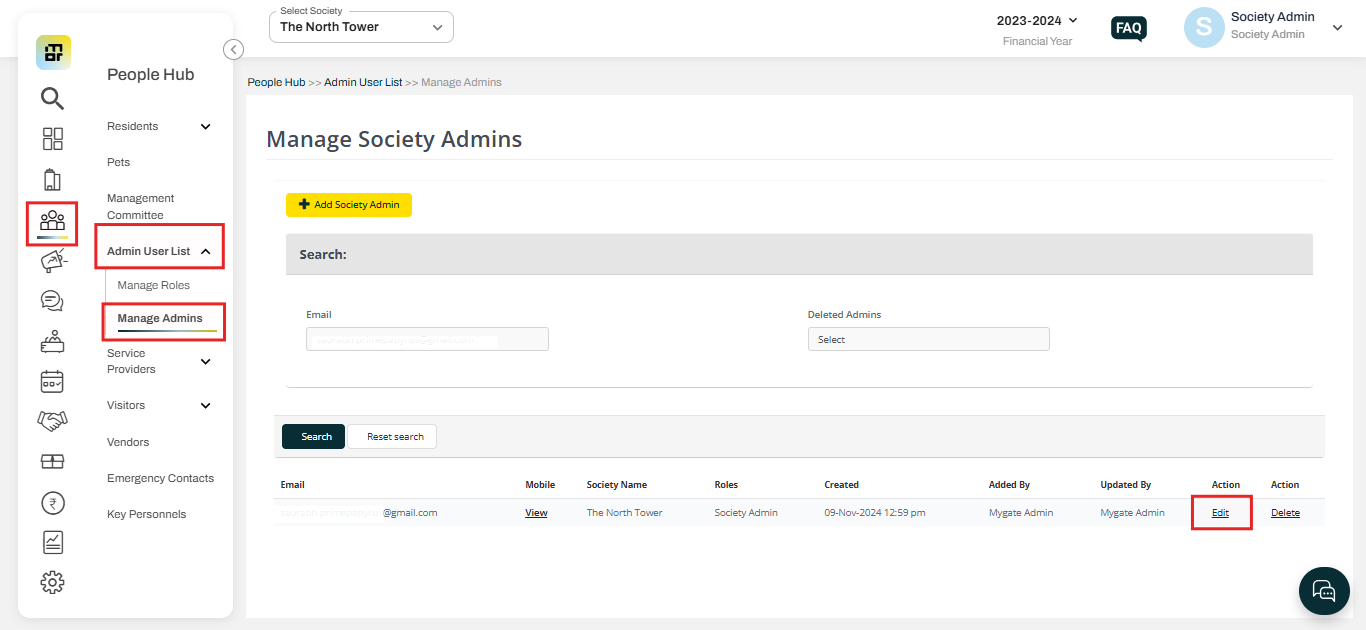Click the Updated By column header

coord(1126,484)
